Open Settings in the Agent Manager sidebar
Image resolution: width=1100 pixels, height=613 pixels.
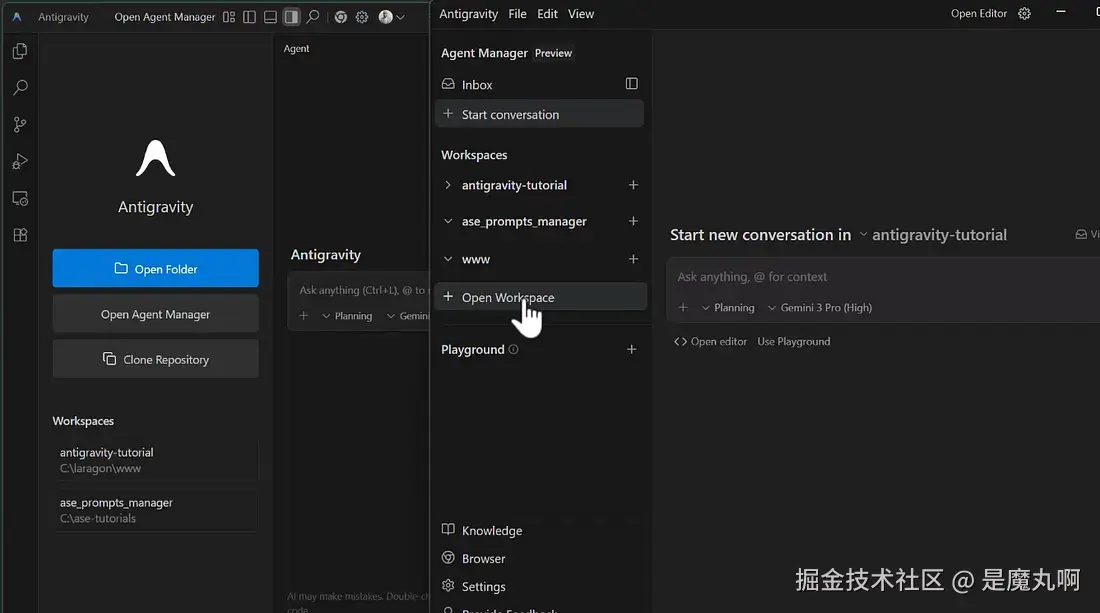tap(474, 586)
